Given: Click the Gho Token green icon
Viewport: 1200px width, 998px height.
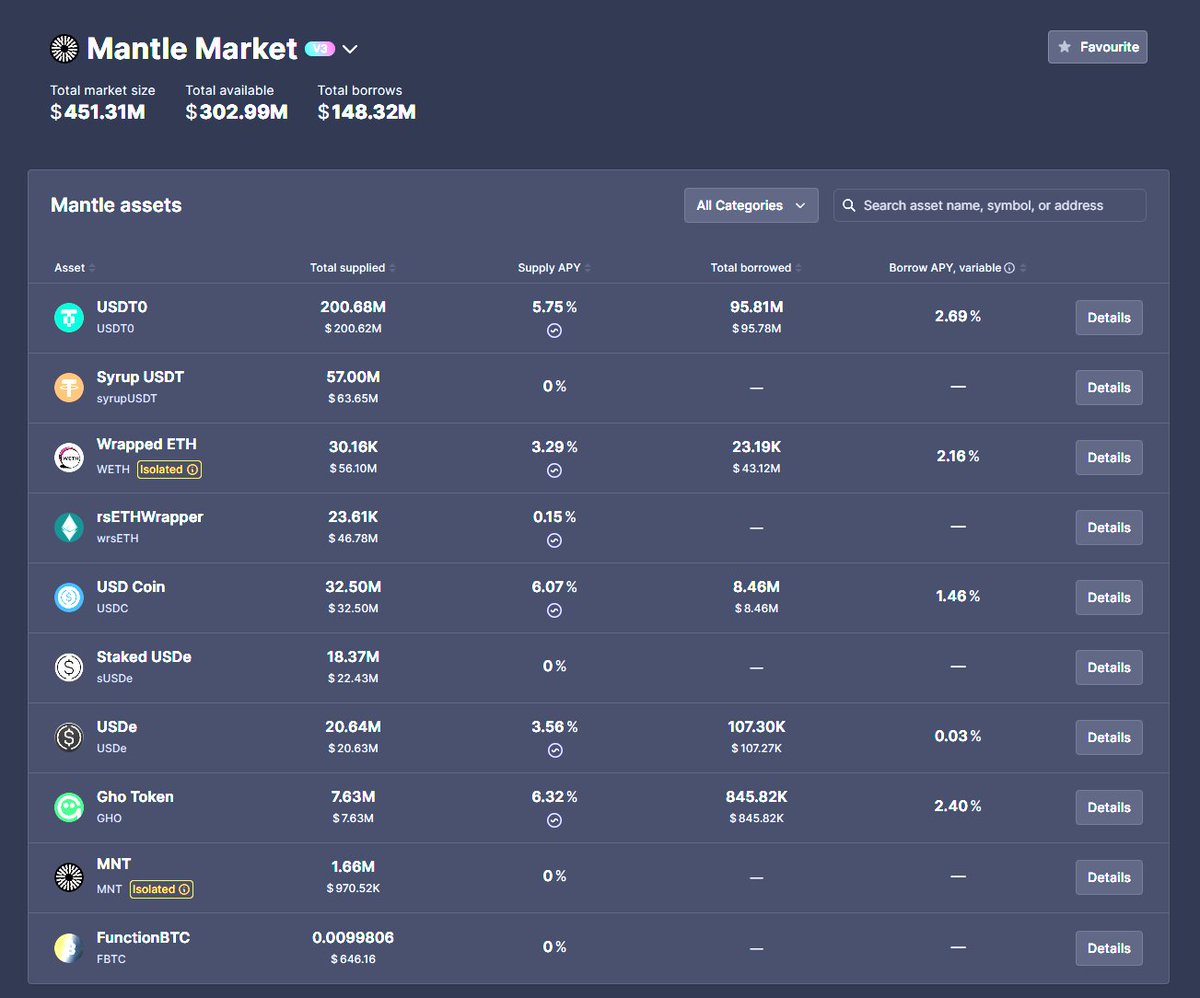Looking at the screenshot, I should coord(69,808).
